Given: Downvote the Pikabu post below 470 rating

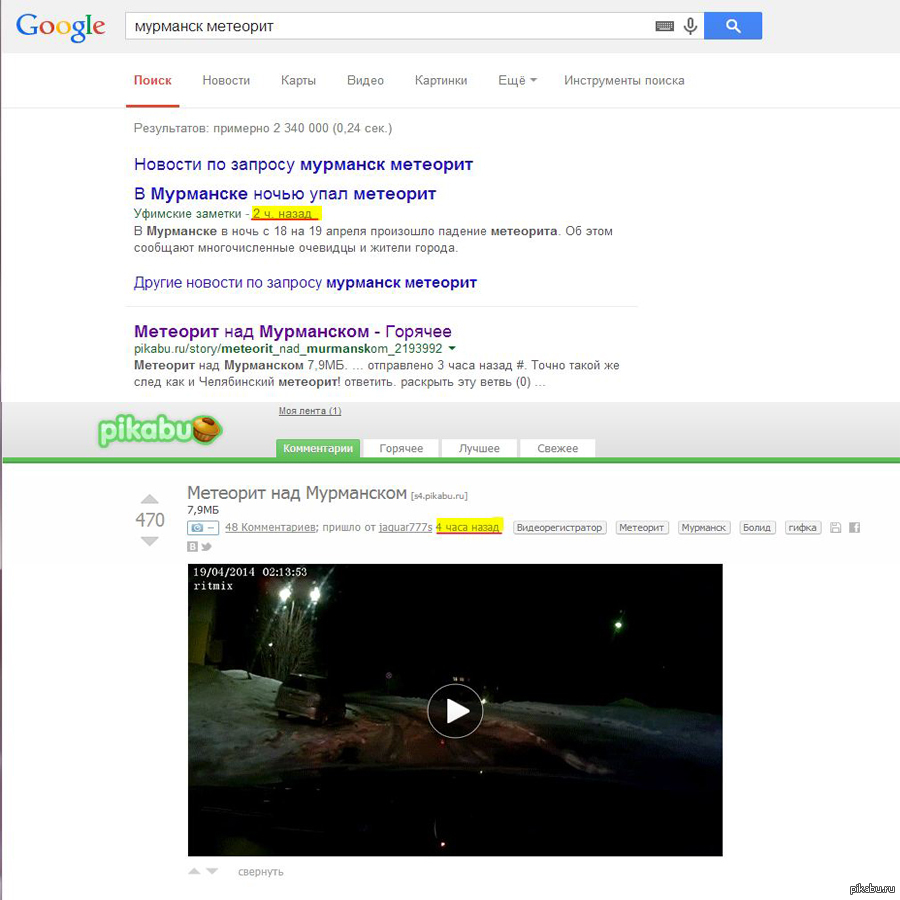Looking at the screenshot, I should point(149,541).
